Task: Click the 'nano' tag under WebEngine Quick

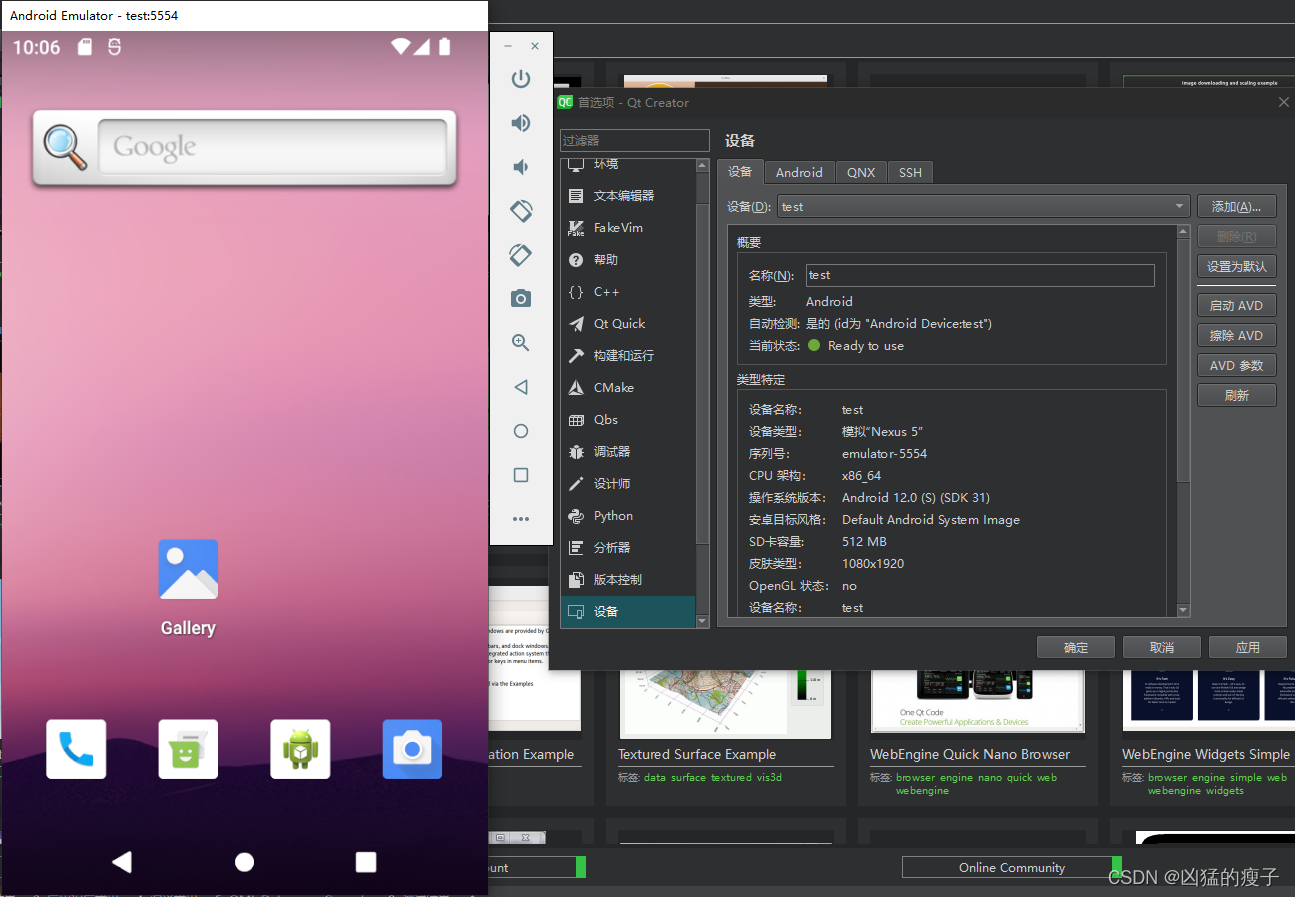Action: [x=990, y=778]
